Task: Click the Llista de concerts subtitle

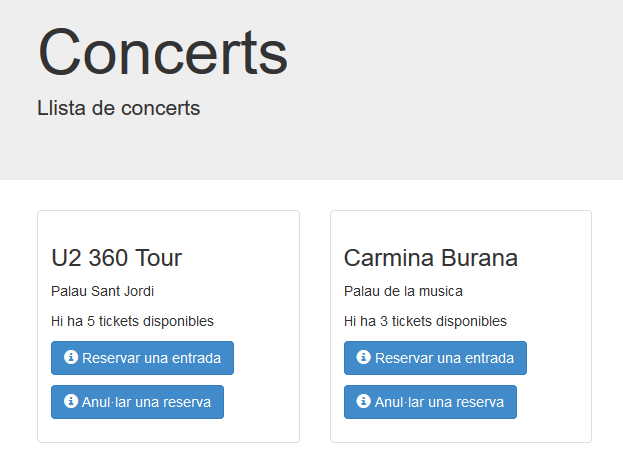Action: point(118,108)
